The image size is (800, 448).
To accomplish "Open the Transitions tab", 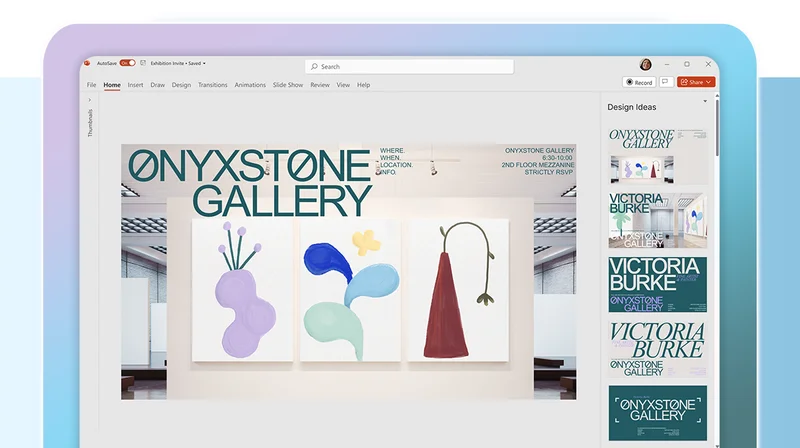I will (213, 85).
